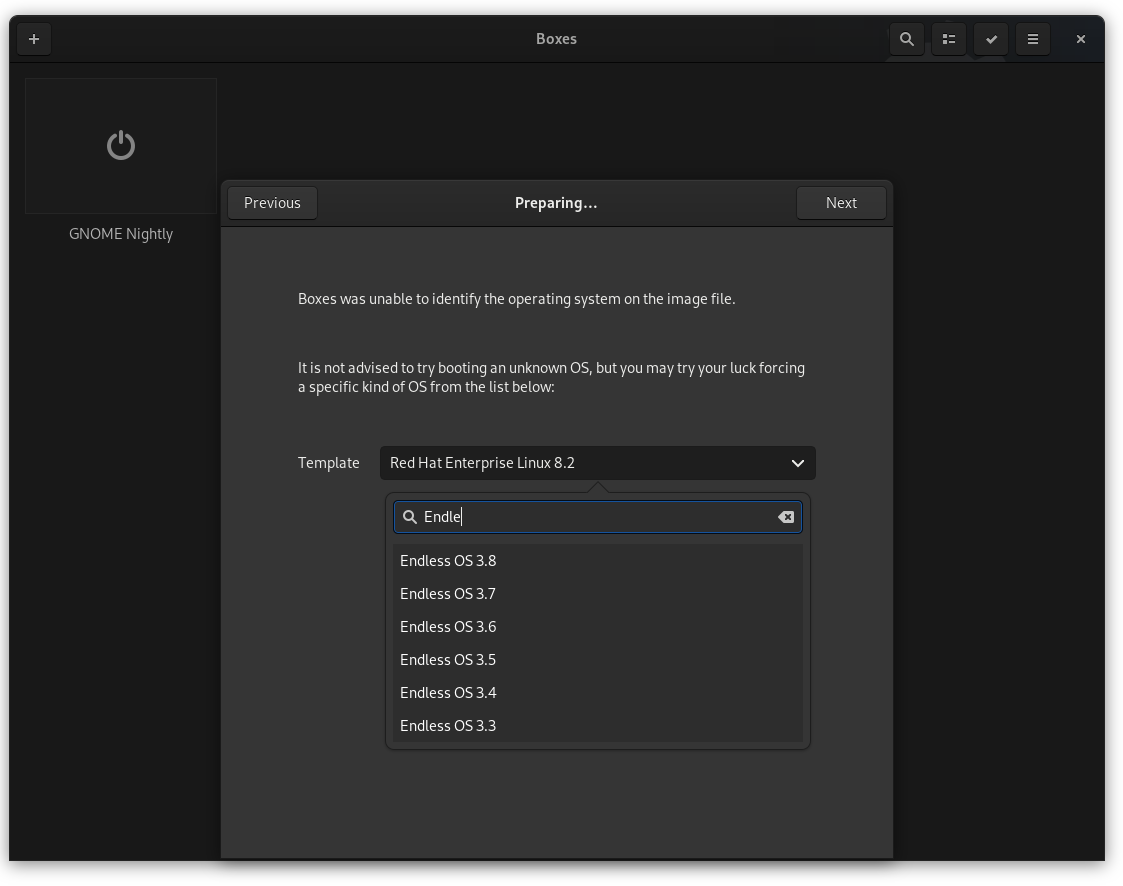
Task: Go back with the Previous button
Action: coord(272,203)
